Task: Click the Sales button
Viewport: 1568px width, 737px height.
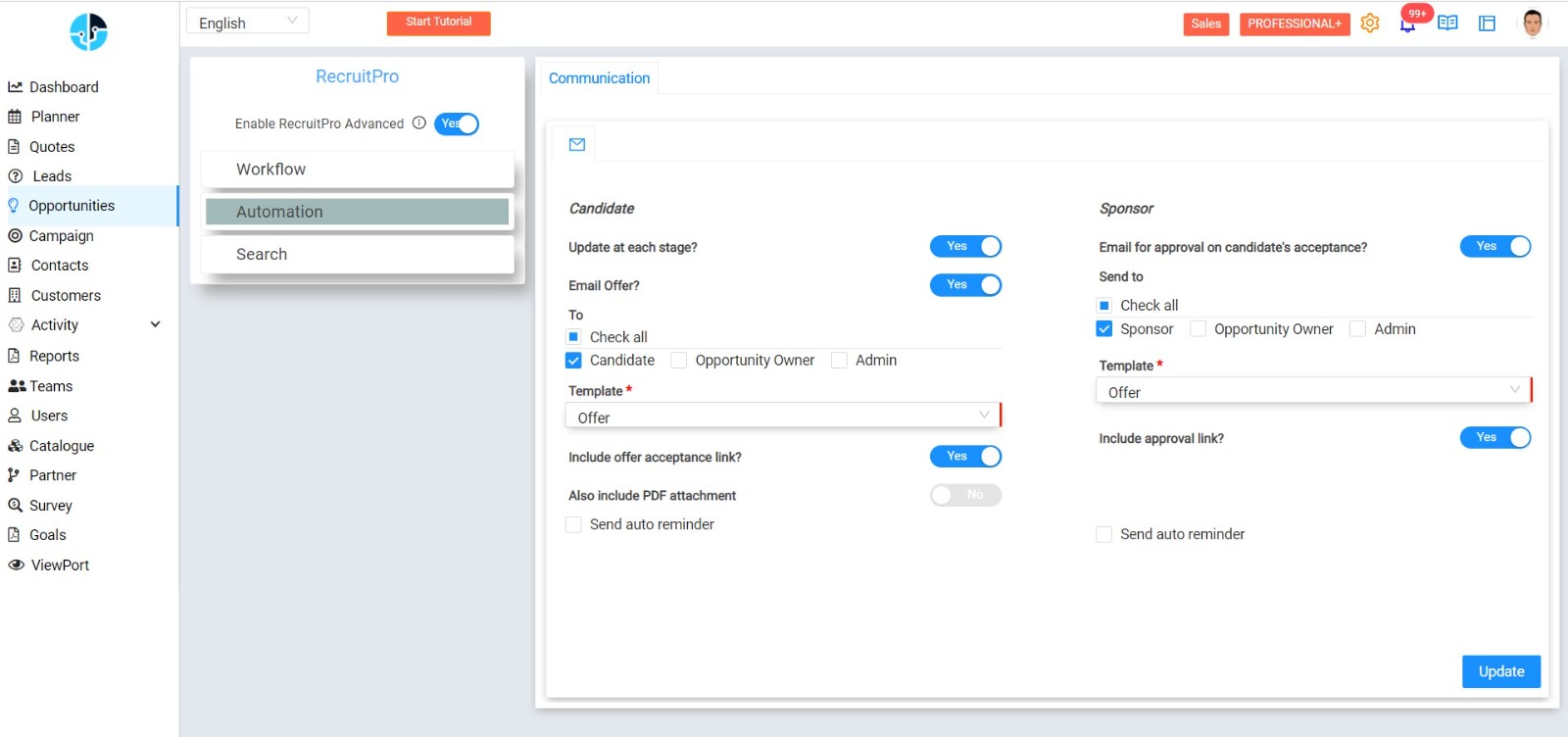Action: pyautogui.click(x=1206, y=24)
